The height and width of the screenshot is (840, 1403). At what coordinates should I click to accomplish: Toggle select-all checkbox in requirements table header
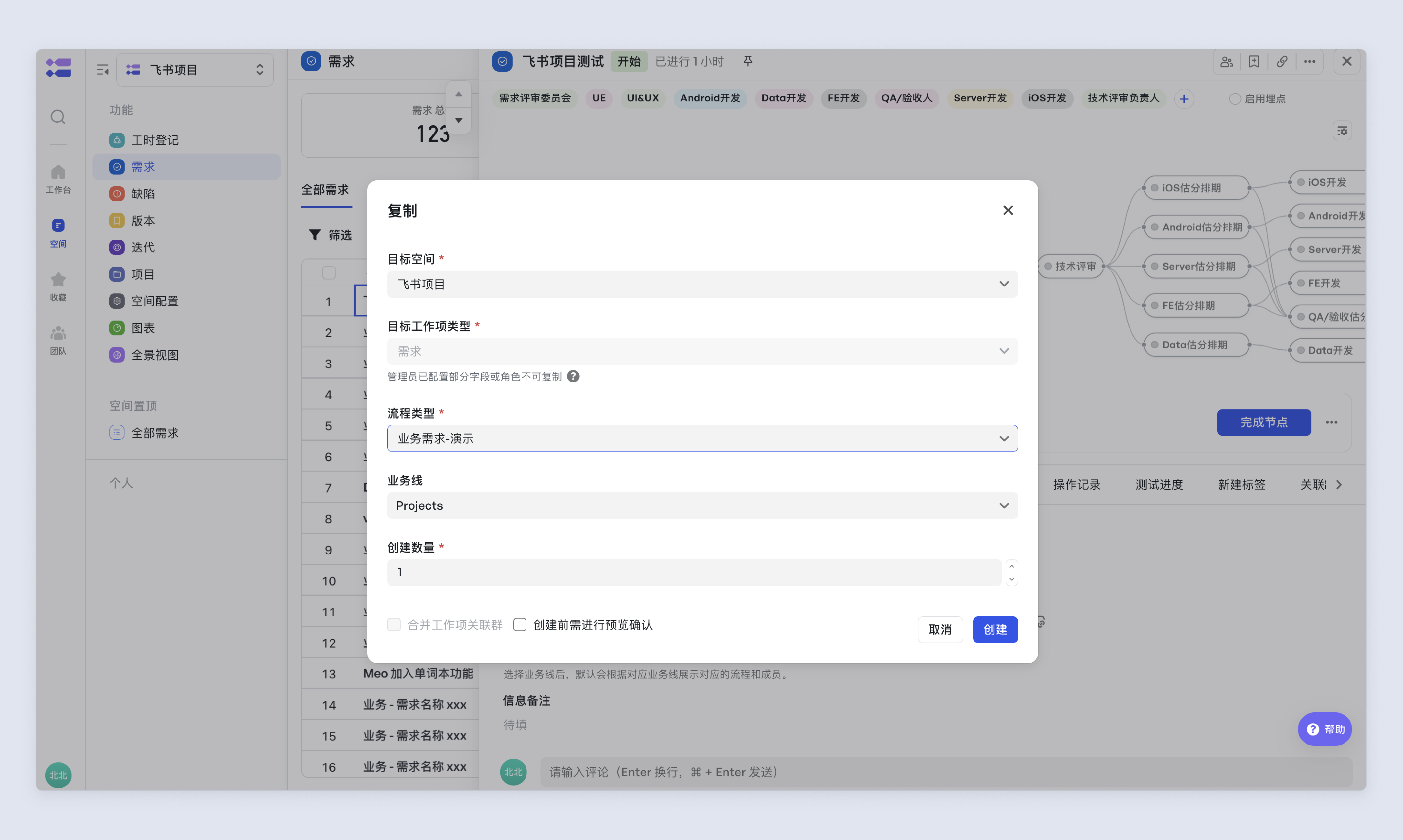tap(329, 273)
